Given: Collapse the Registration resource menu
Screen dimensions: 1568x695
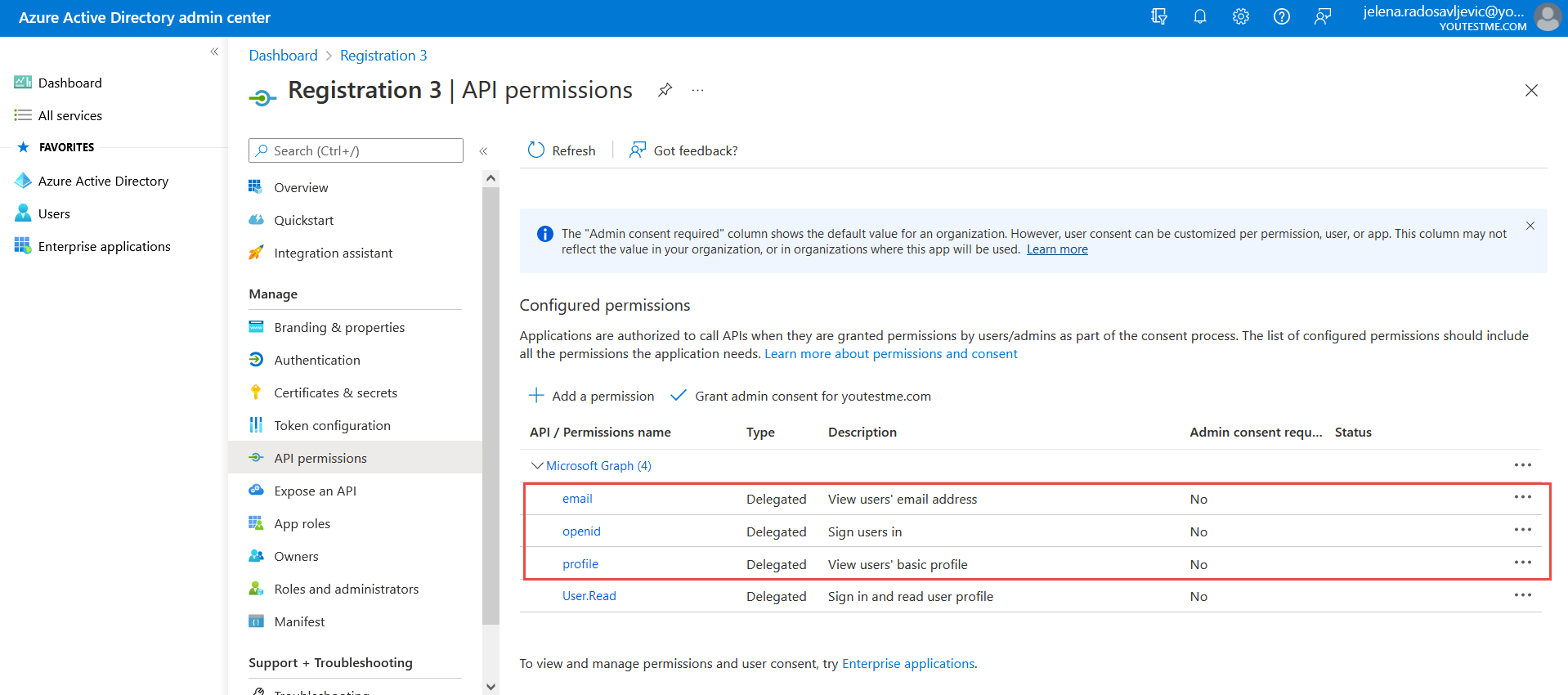Looking at the screenshot, I should [x=483, y=151].
